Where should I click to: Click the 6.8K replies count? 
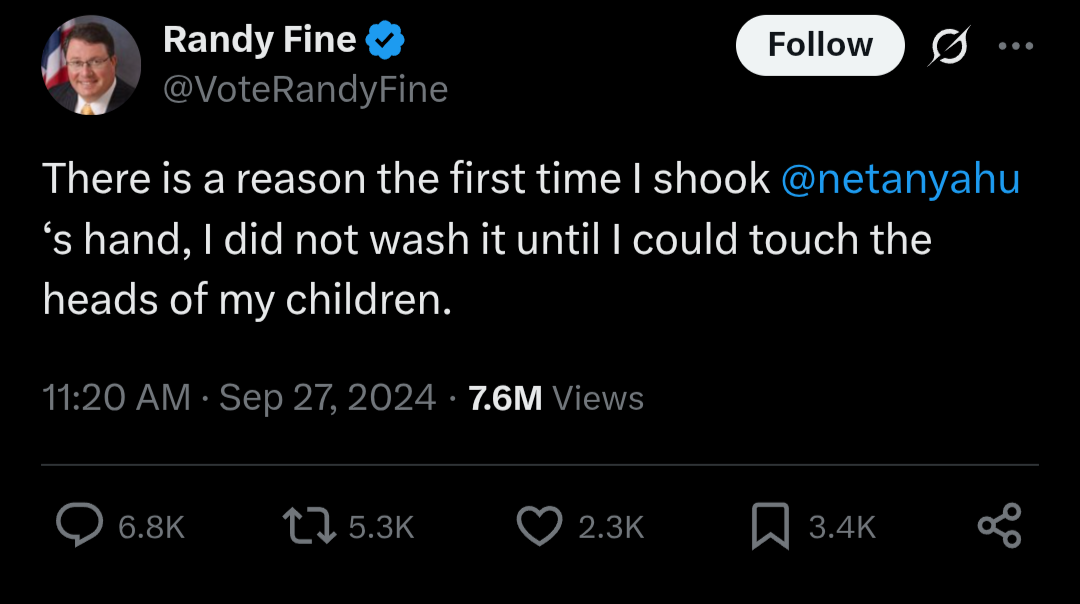152,528
